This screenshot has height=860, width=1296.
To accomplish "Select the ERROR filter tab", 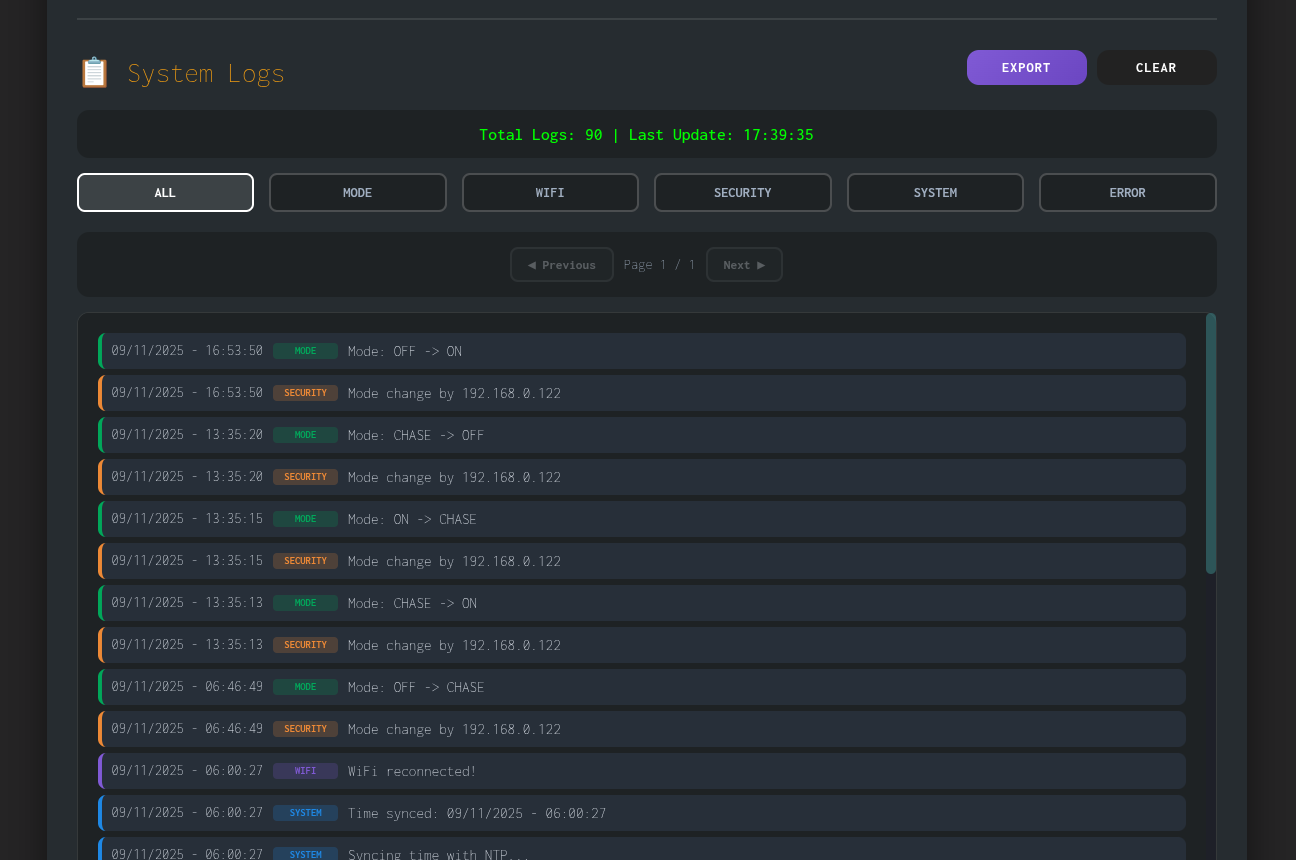I will click(1127, 192).
